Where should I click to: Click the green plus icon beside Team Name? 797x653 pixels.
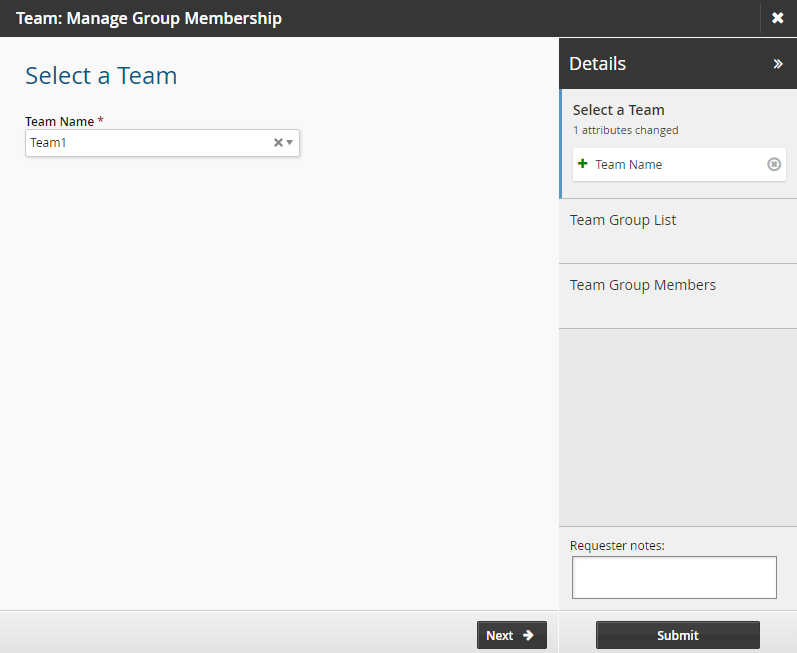[x=583, y=164]
